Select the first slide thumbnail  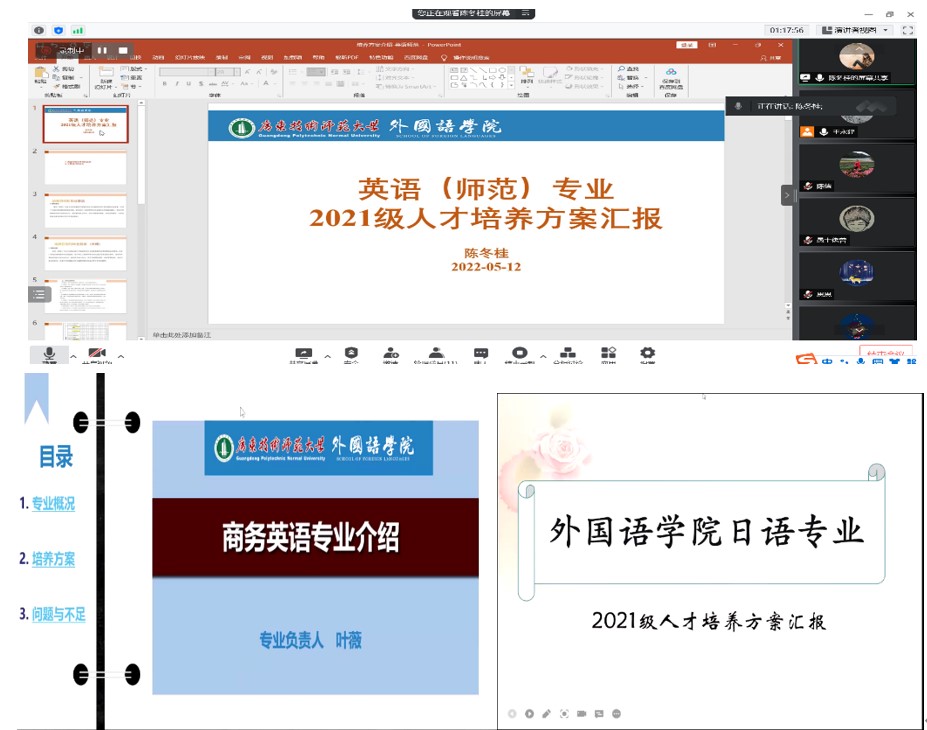(x=84, y=125)
